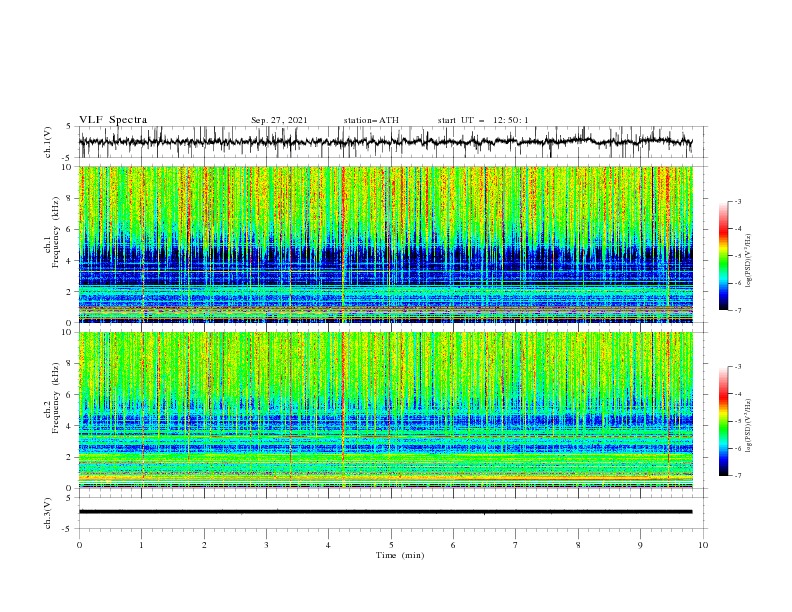Click the ch.1 spectrogram panel
792x612 pixels.
(x=386, y=244)
